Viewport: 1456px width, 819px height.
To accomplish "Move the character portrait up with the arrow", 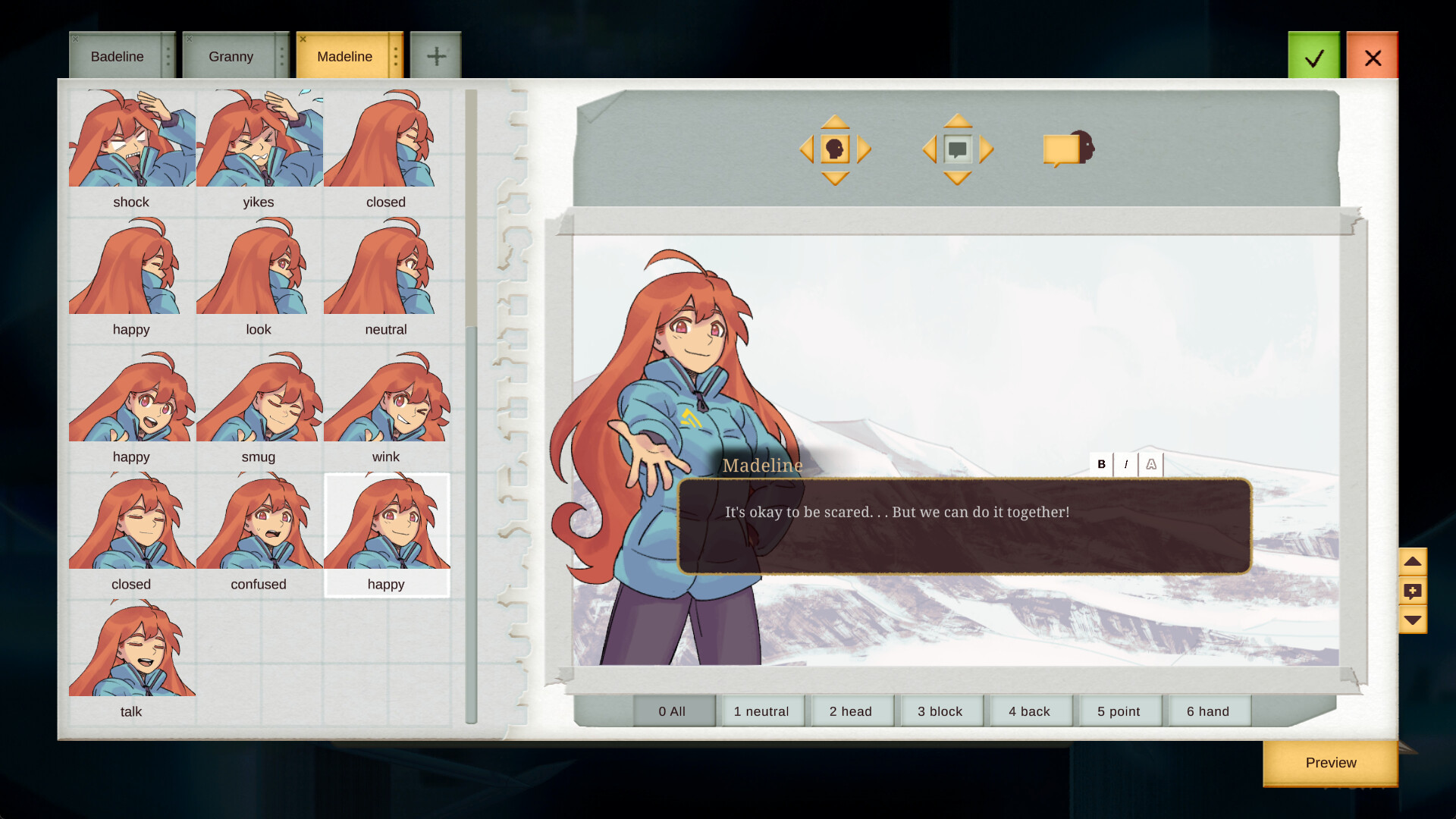I will (835, 121).
